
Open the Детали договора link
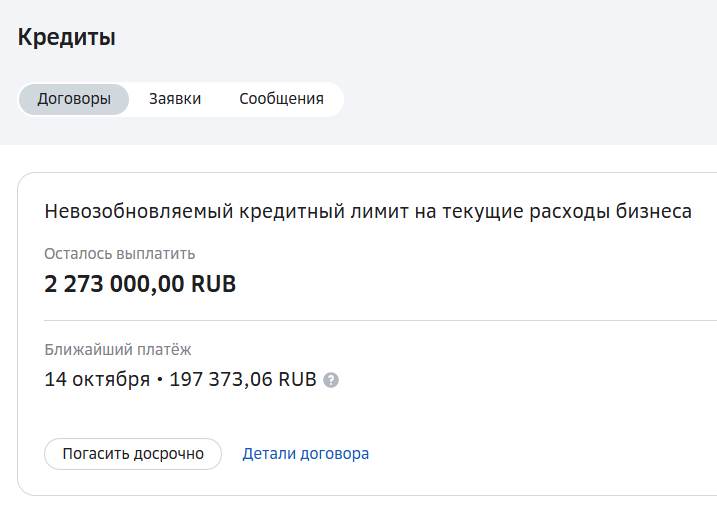305,454
